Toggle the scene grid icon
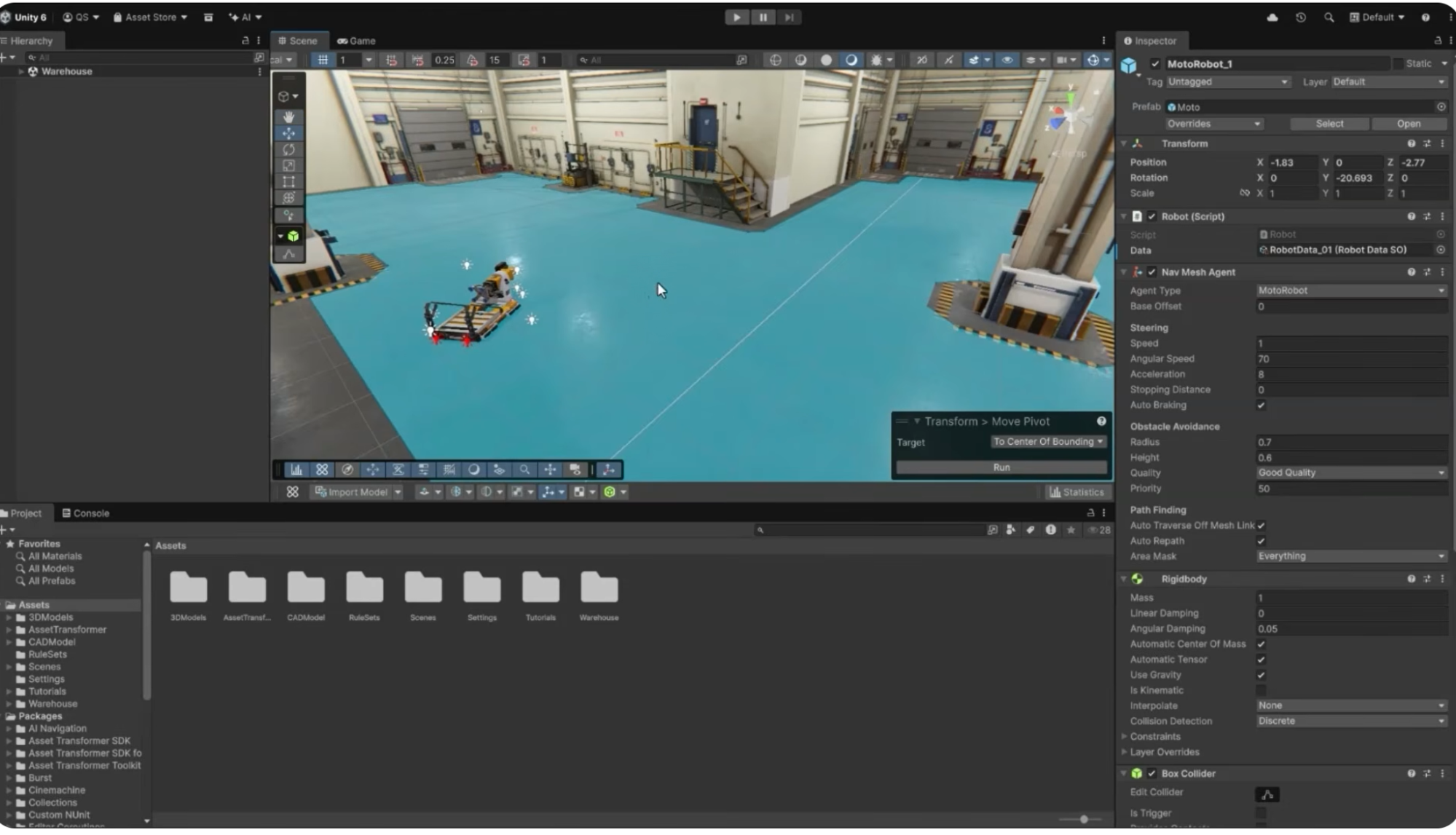Viewport: 1456px width, 835px height. [x=323, y=60]
